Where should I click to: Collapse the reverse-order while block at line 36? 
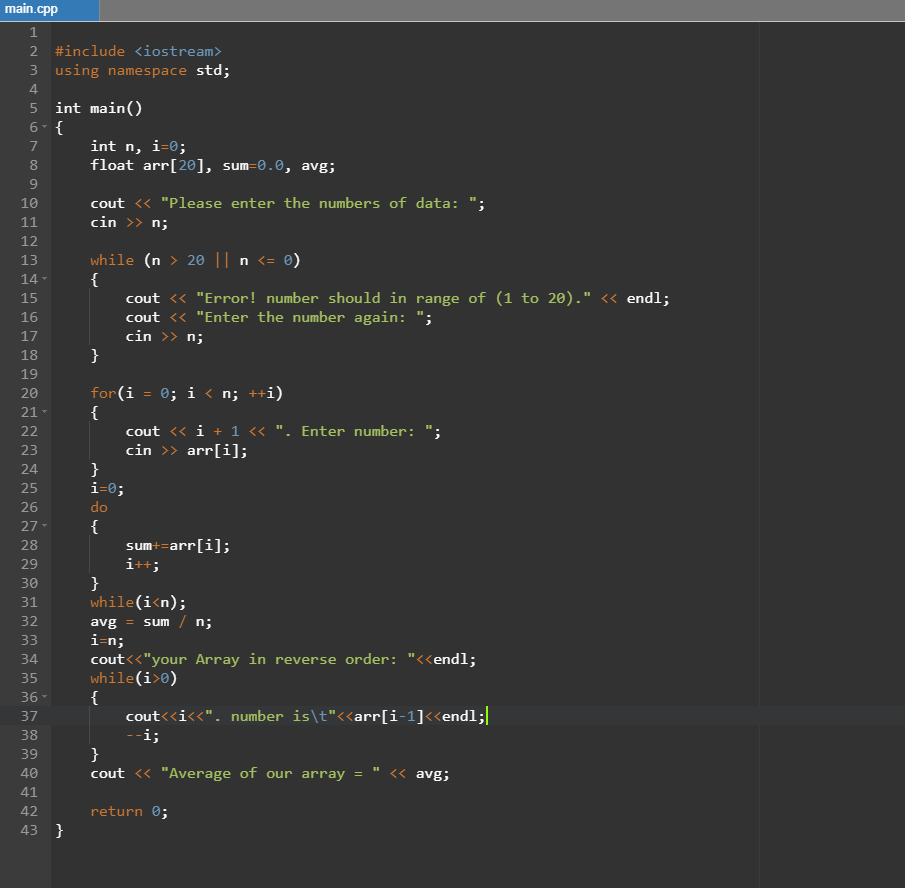[46, 697]
